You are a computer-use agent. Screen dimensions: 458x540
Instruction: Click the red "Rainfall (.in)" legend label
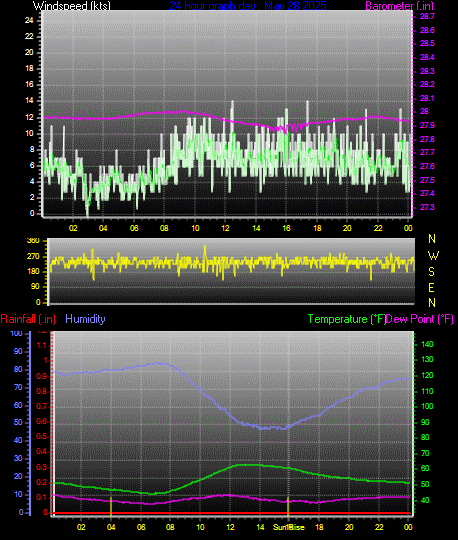(x=28, y=319)
